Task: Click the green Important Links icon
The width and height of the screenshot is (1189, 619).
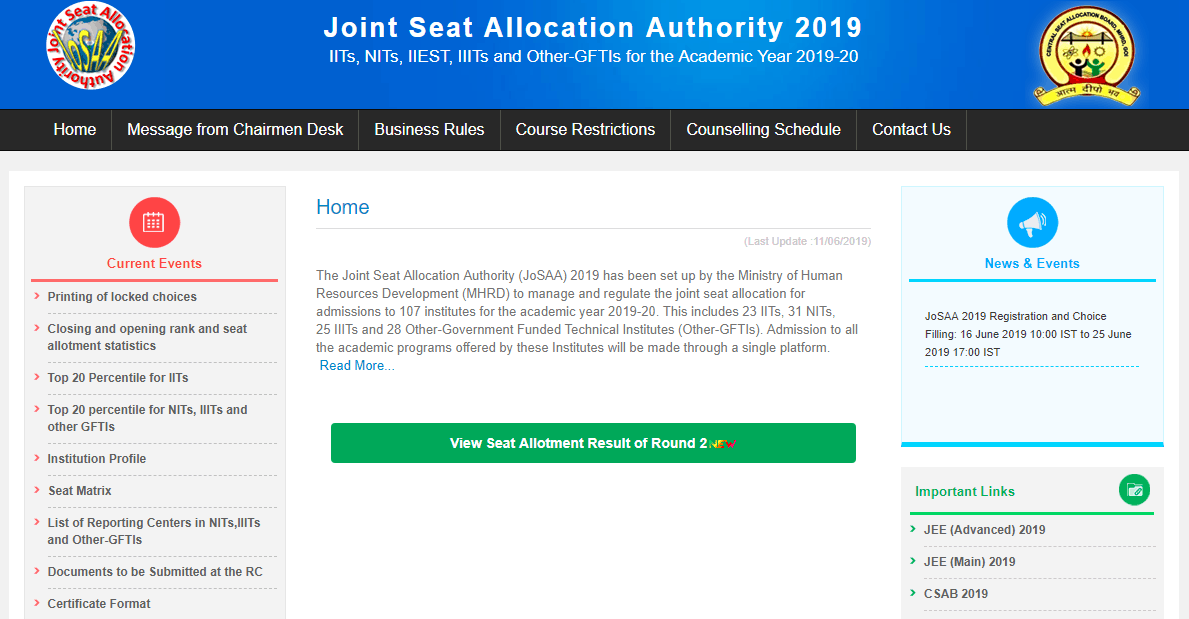Action: click(1134, 490)
